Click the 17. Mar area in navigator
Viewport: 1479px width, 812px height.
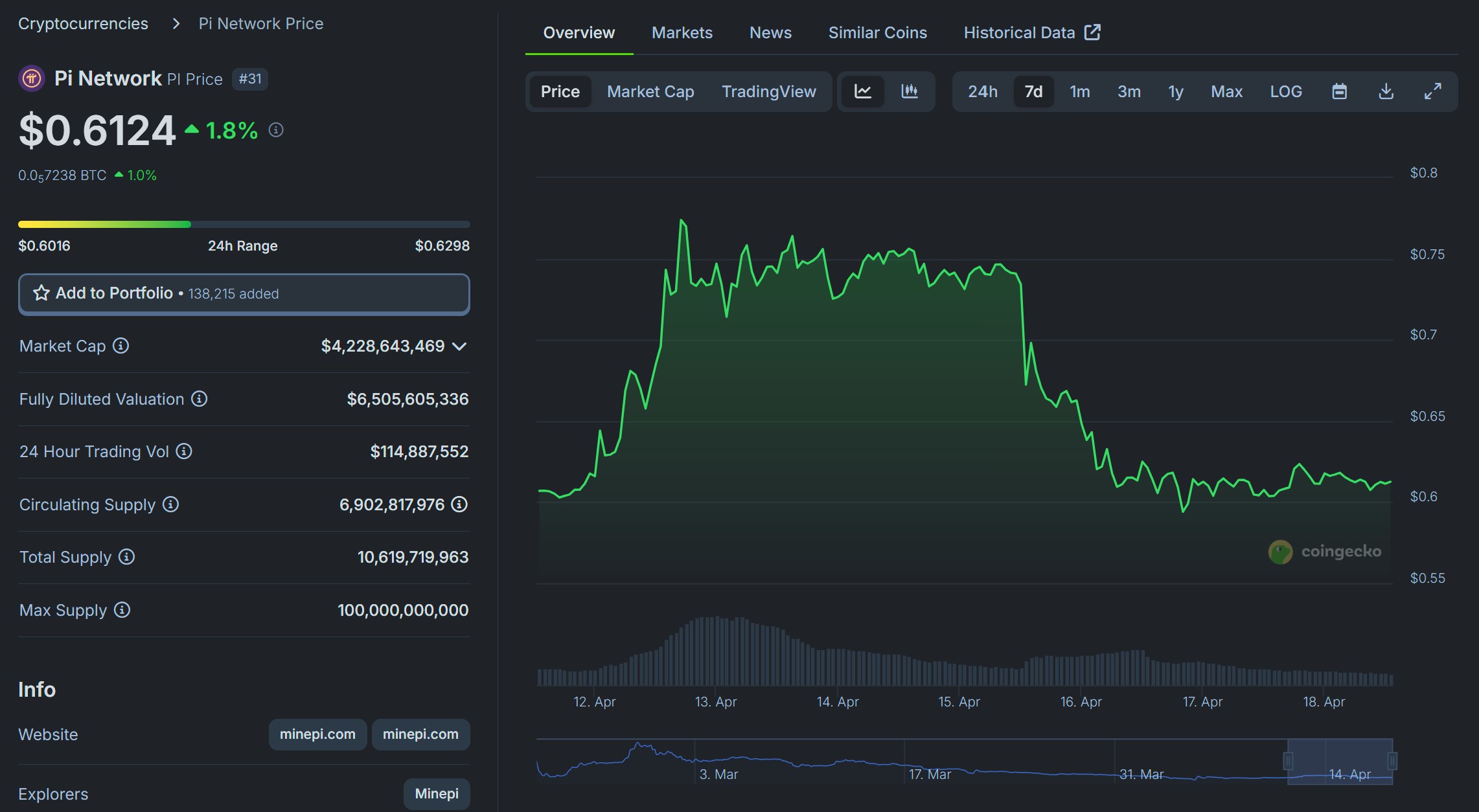click(x=930, y=774)
